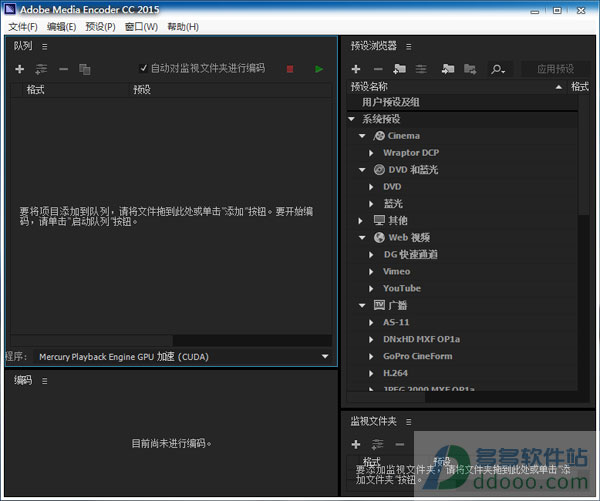Expand DNxHD MXF OP1a presets
The image size is (600, 501).
pos(371,339)
